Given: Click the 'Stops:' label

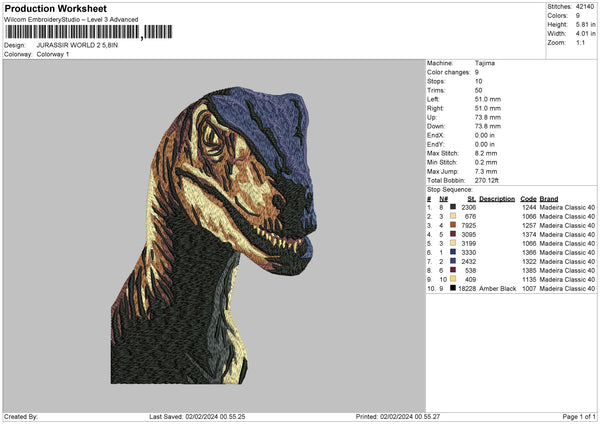Looking at the screenshot, I should point(436,81).
